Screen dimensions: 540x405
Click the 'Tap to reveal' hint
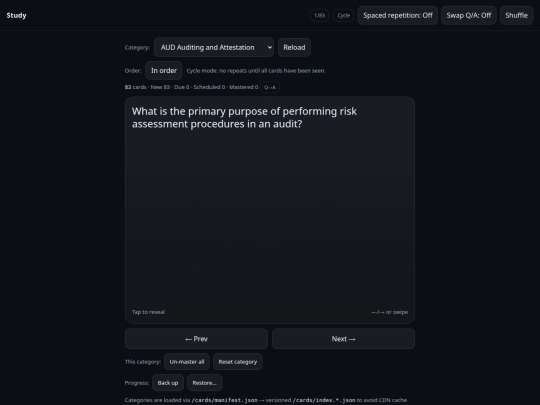pos(148,312)
